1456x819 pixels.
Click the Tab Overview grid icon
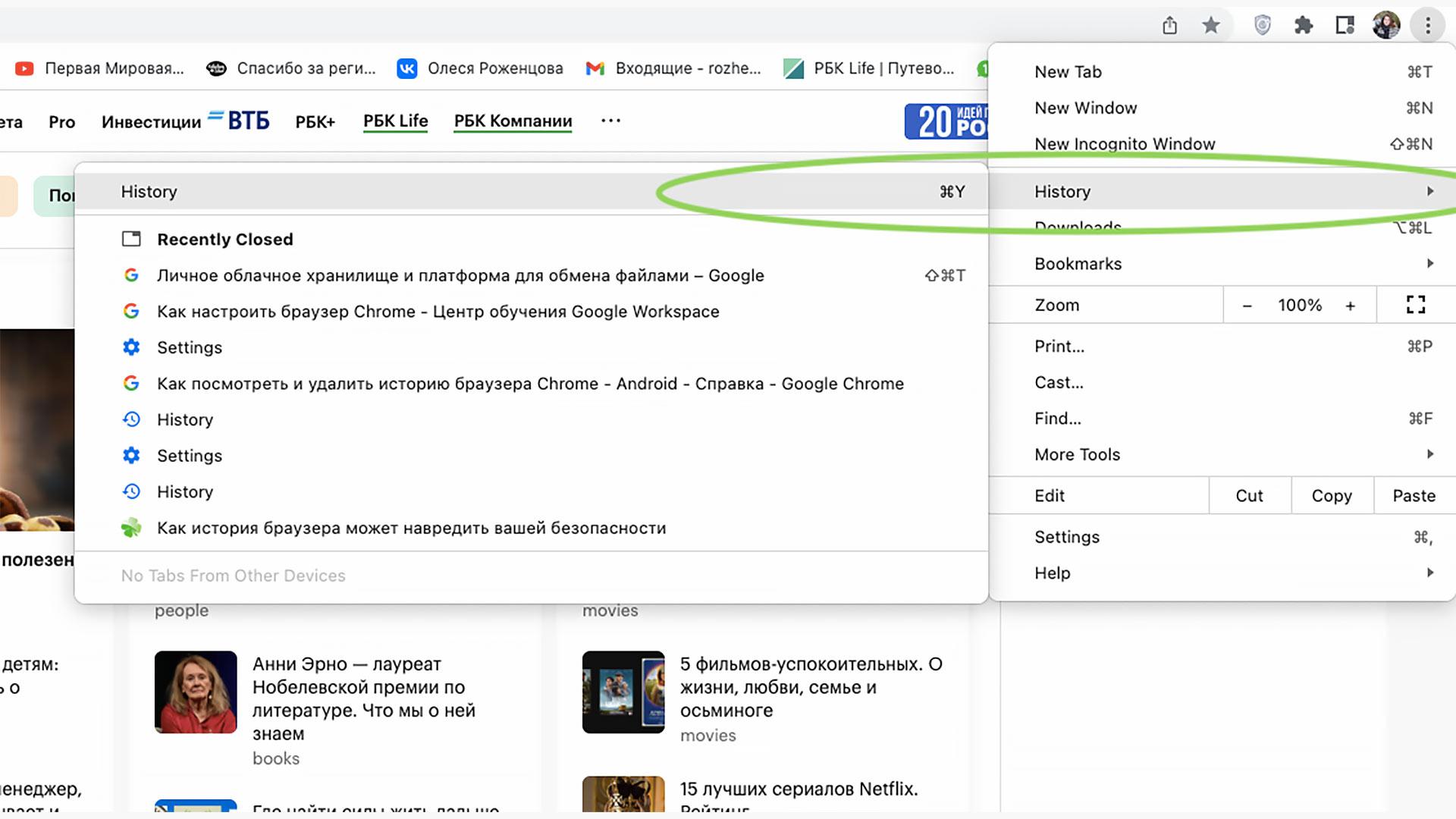coord(1343,25)
